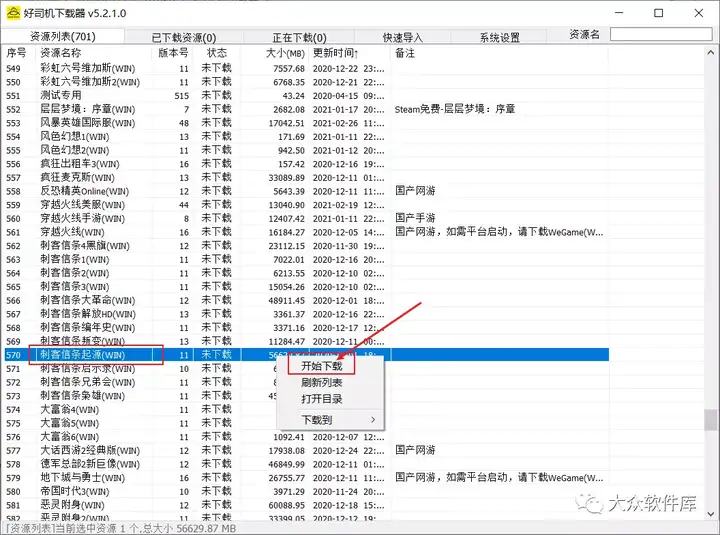The height and width of the screenshot is (535, 720).
Task: Select row 穿越火线手游(WIN)
Action: (x=307, y=219)
